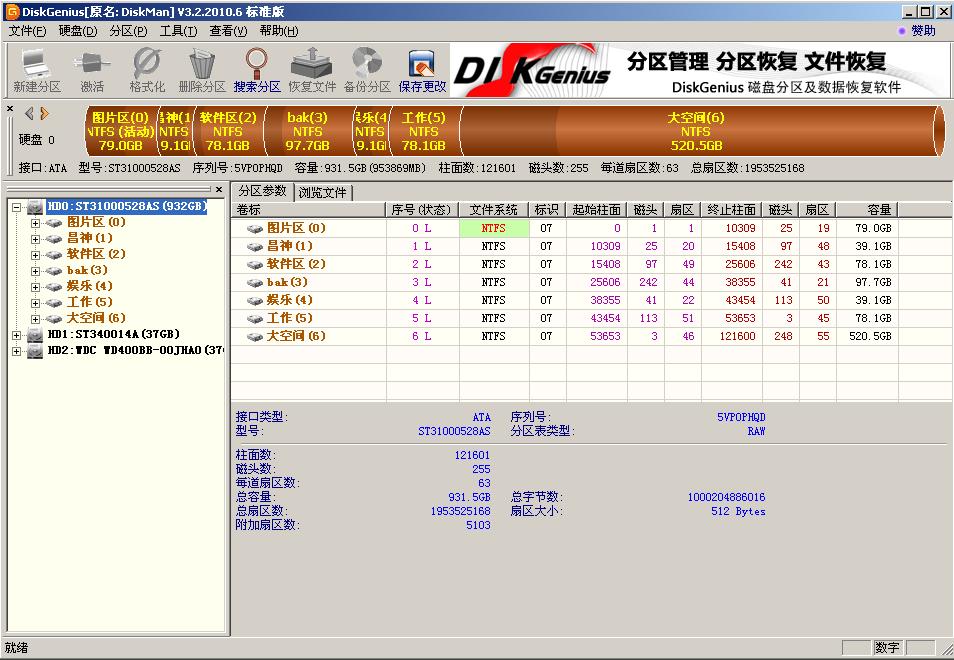Click the 终止柱面 column header
The height and width of the screenshot is (660, 954).
point(731,210)
